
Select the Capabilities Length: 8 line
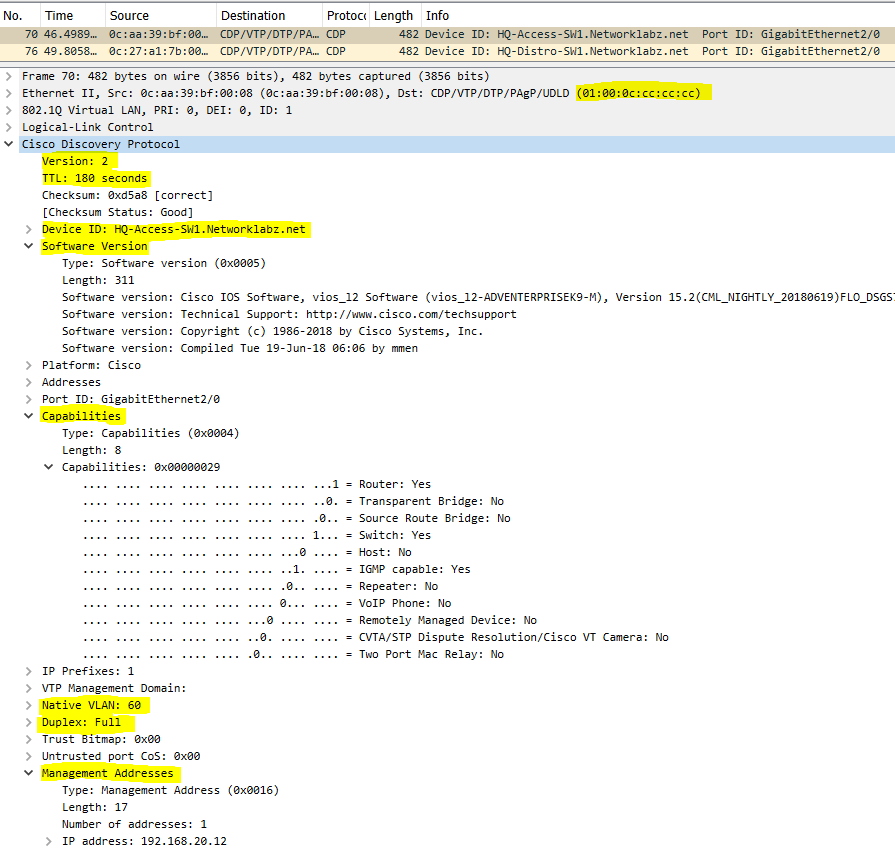tap(91, 450)
